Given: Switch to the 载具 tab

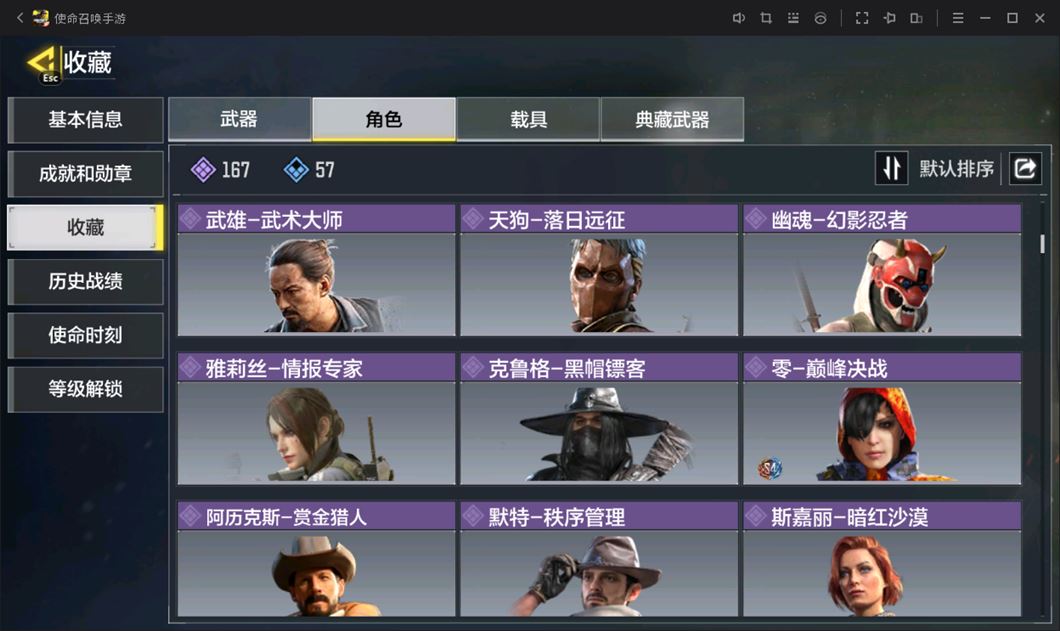Looking at the screenshot, I should click(x=528, y=120).
